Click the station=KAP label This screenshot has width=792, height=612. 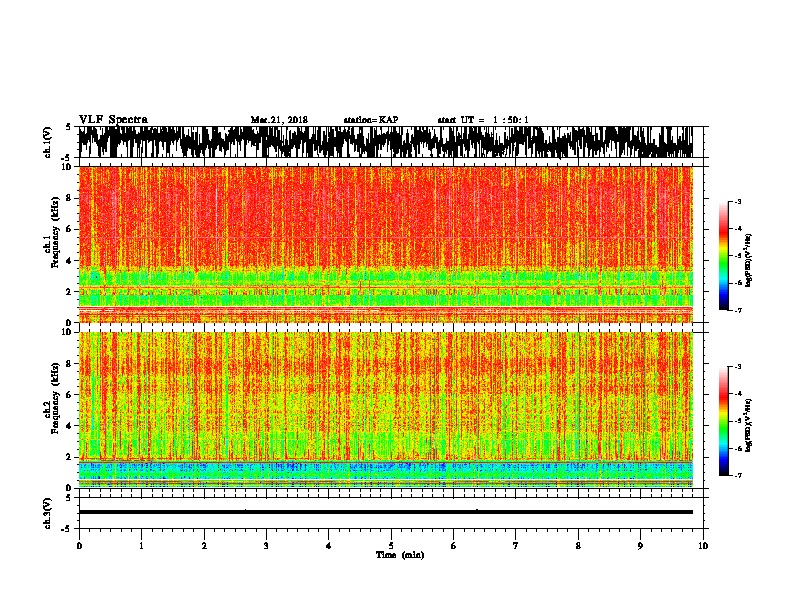(371, 120)
